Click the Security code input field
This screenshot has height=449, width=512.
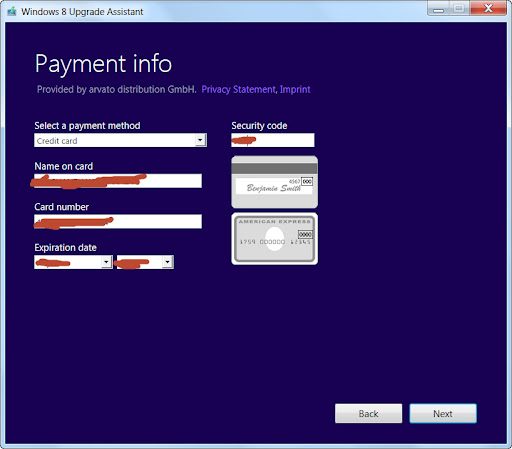tap(273, 140)
